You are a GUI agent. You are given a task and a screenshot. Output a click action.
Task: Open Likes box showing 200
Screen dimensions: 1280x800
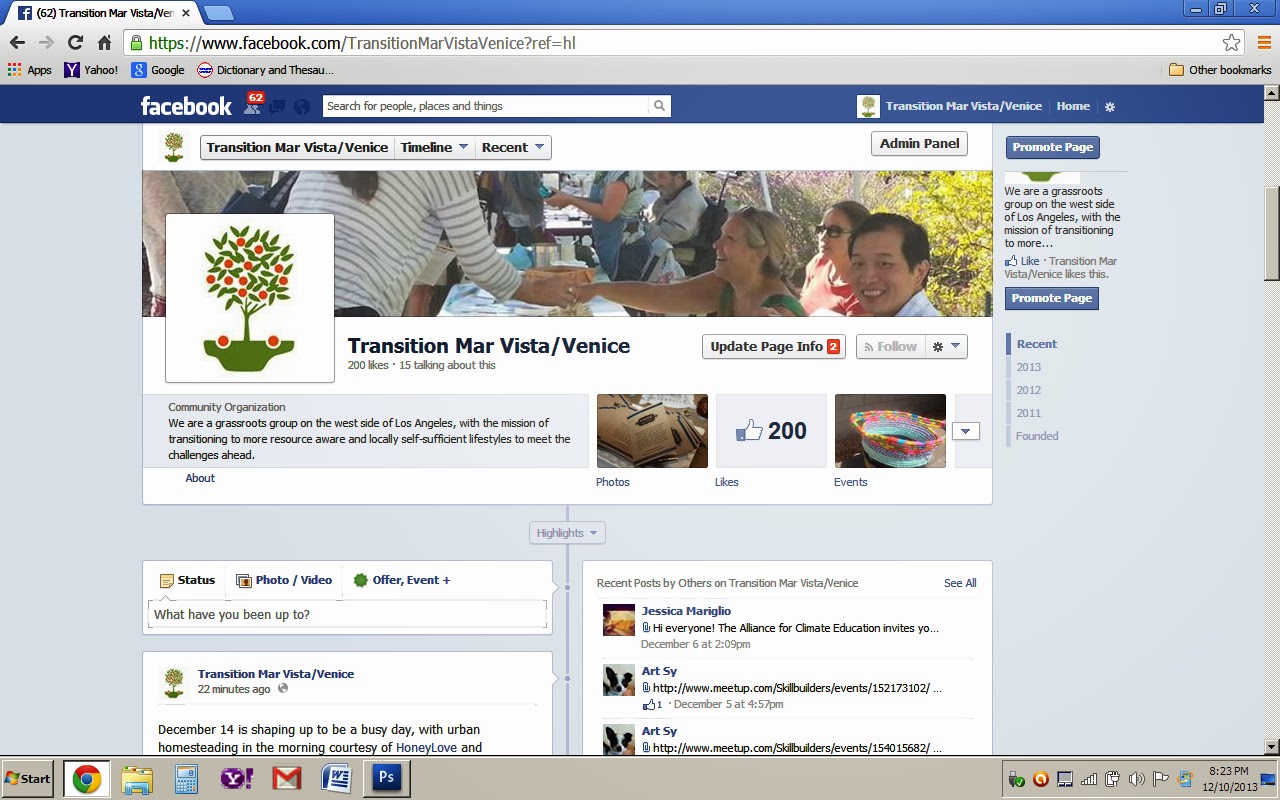pyautogui.click(x=771, y=431)
